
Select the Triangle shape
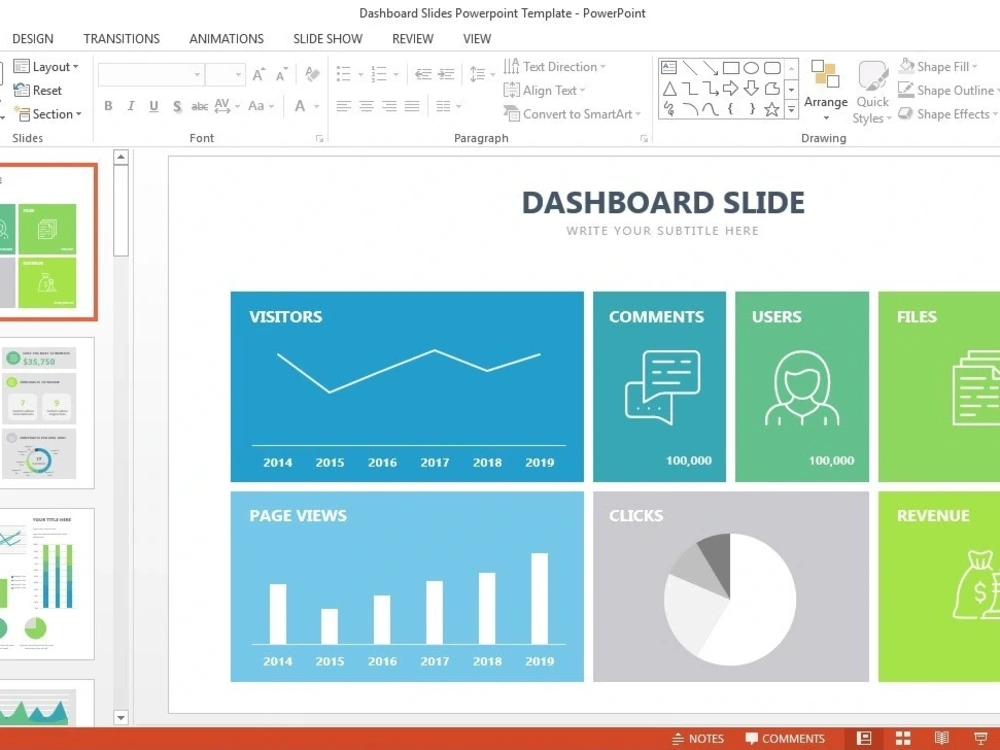tap(669, 89)
